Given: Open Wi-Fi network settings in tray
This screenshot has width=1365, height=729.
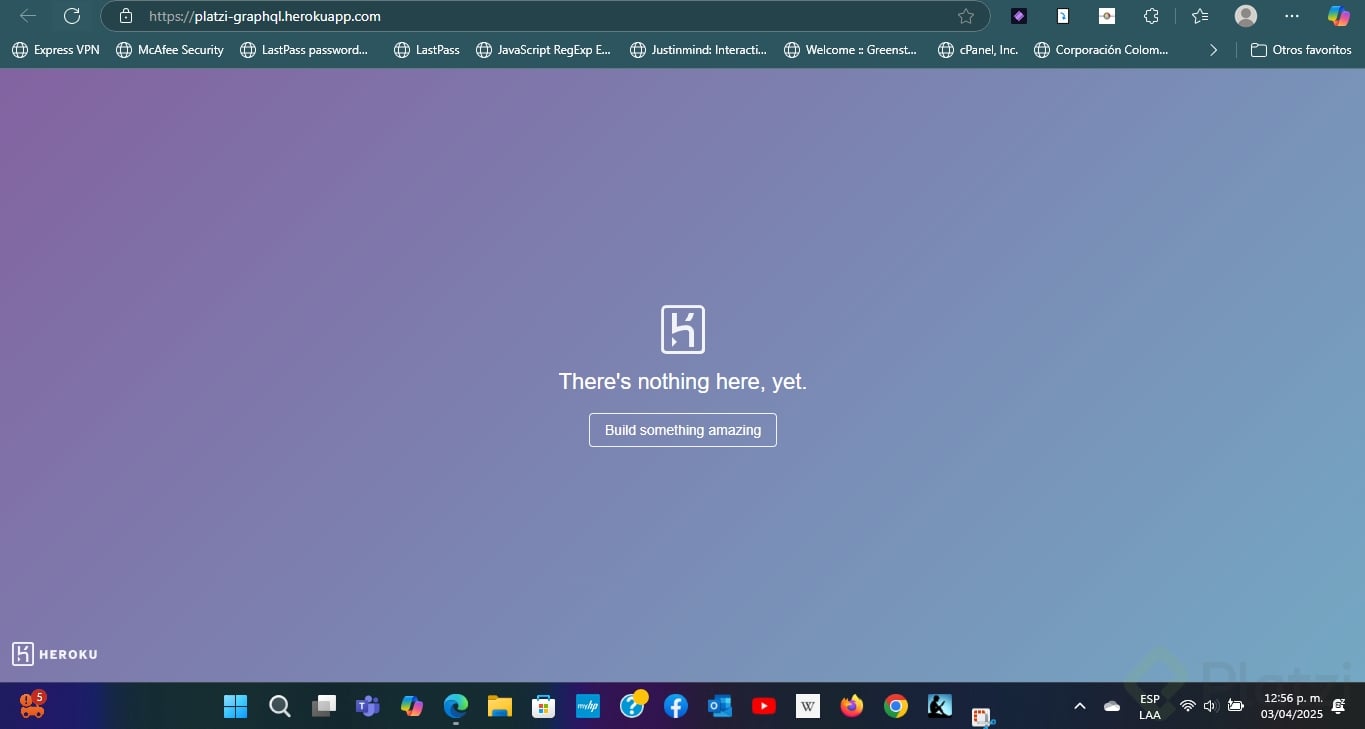Looking at the screenshot, I should (x=1188, y=706).
